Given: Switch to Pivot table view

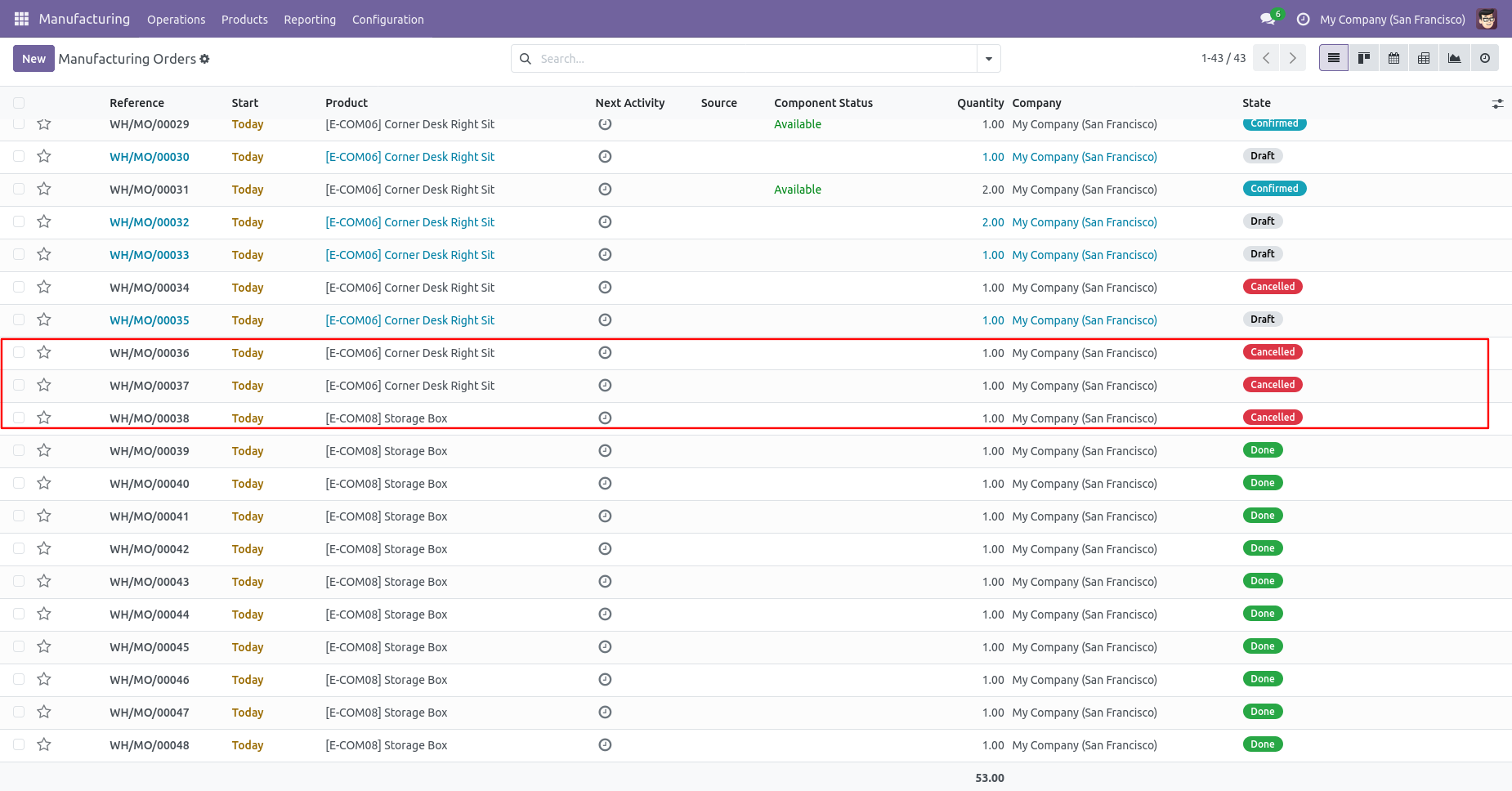Looking at the screenshot, I should point(1424,58).
